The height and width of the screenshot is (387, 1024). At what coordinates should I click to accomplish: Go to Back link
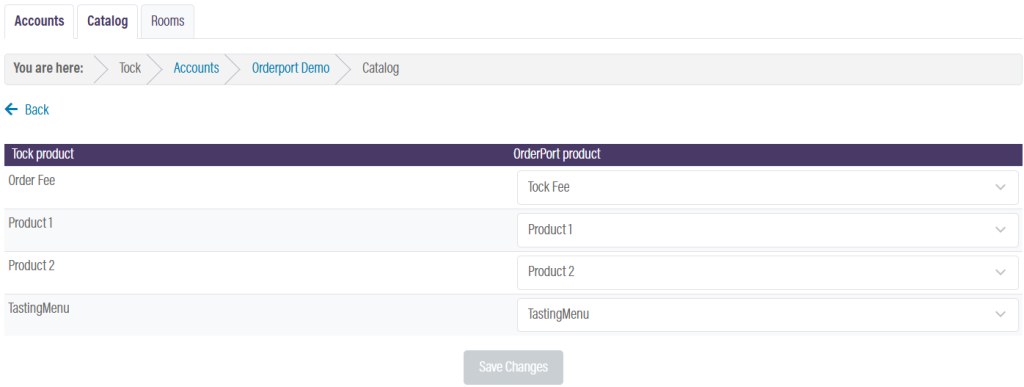click(x=37, y=110)
